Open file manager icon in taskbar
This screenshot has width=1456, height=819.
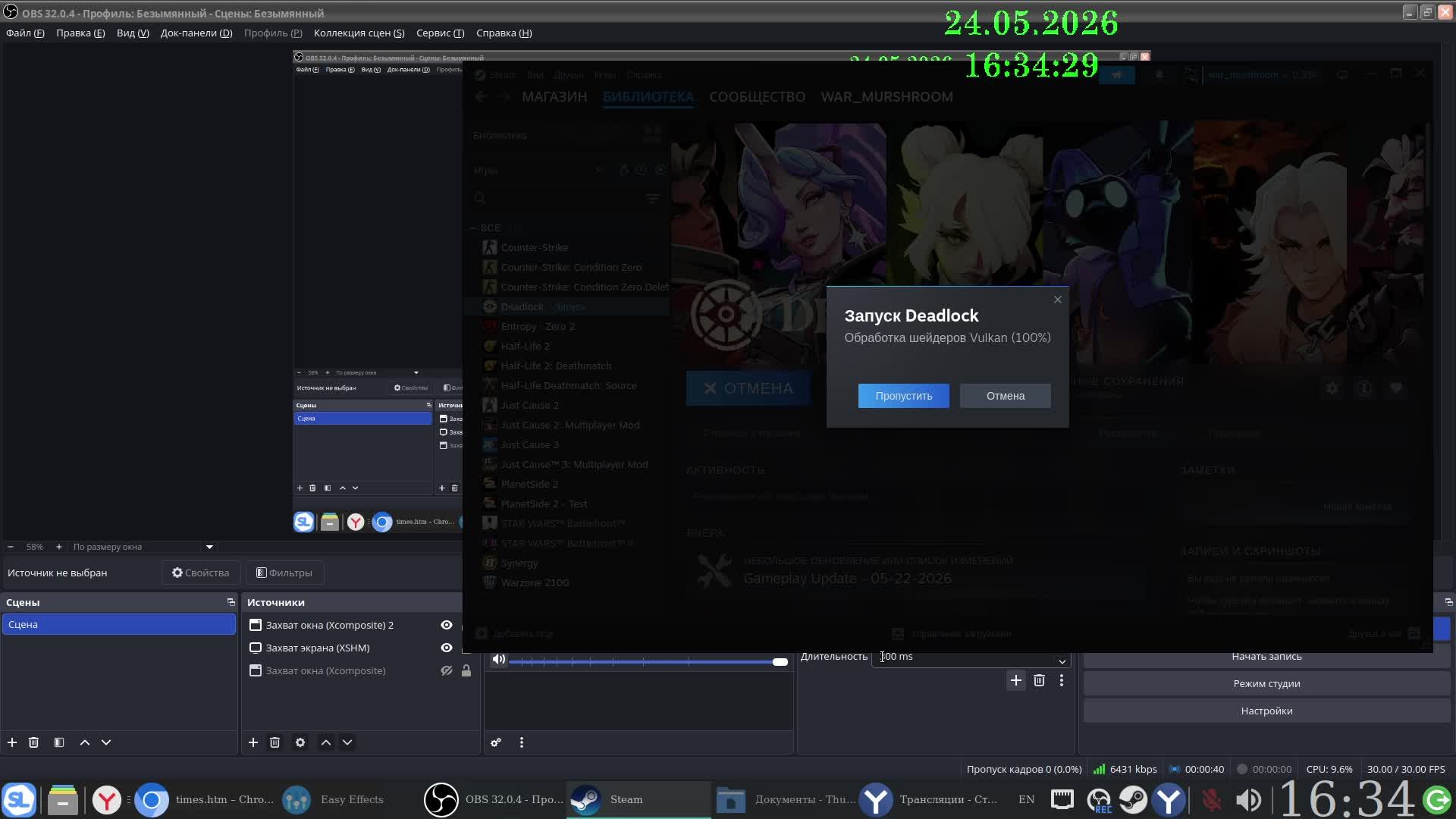63,800
